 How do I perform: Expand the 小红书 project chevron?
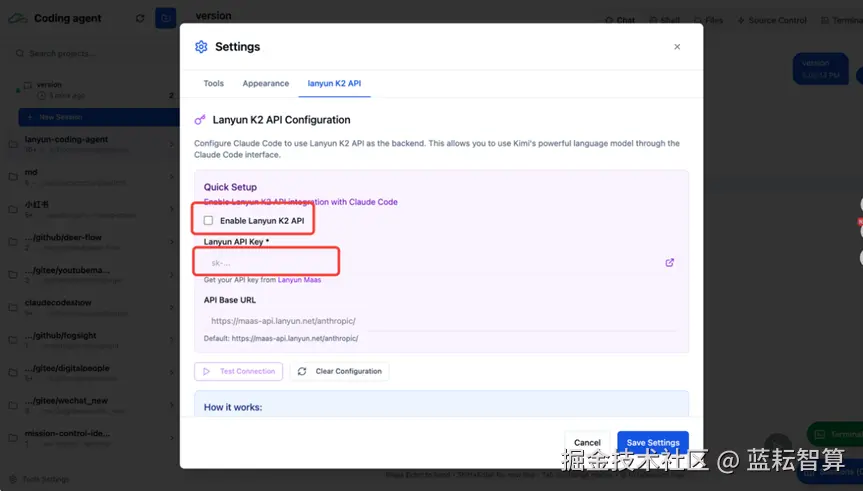point(171,209)
